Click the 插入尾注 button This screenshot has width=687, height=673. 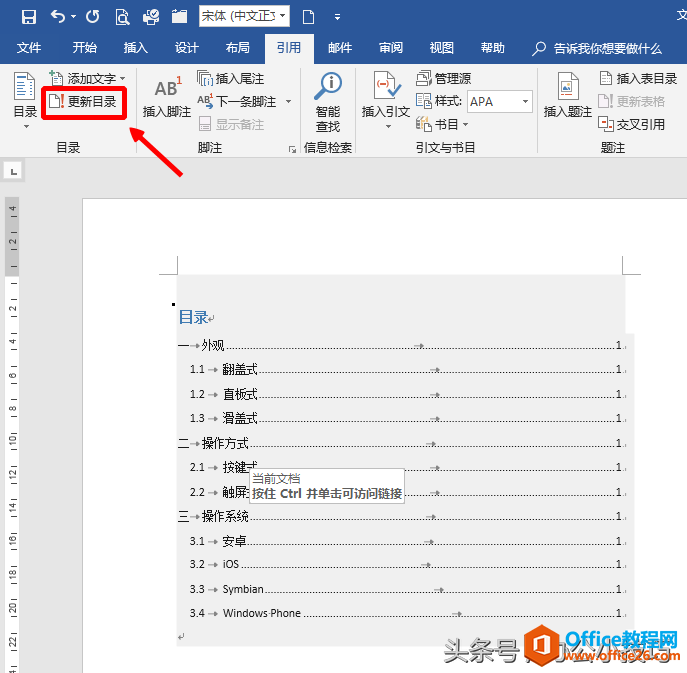click(230, 78)
